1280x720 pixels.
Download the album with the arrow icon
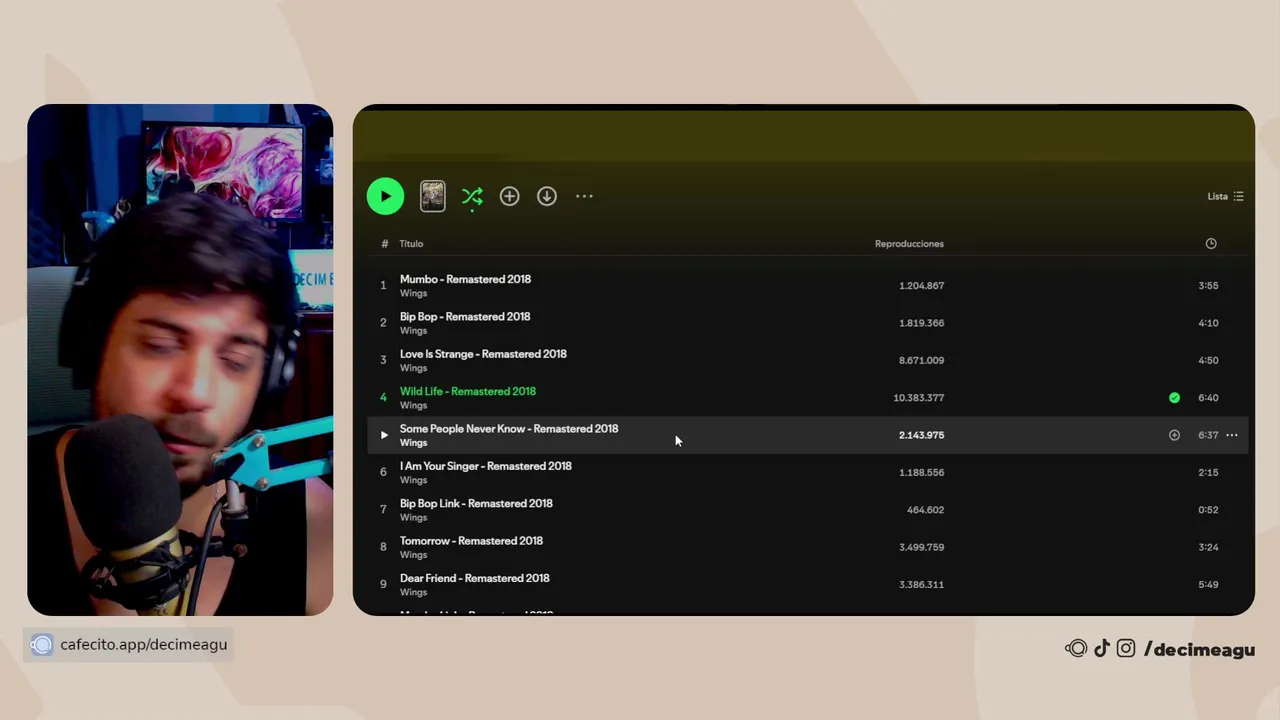point(546,196)
